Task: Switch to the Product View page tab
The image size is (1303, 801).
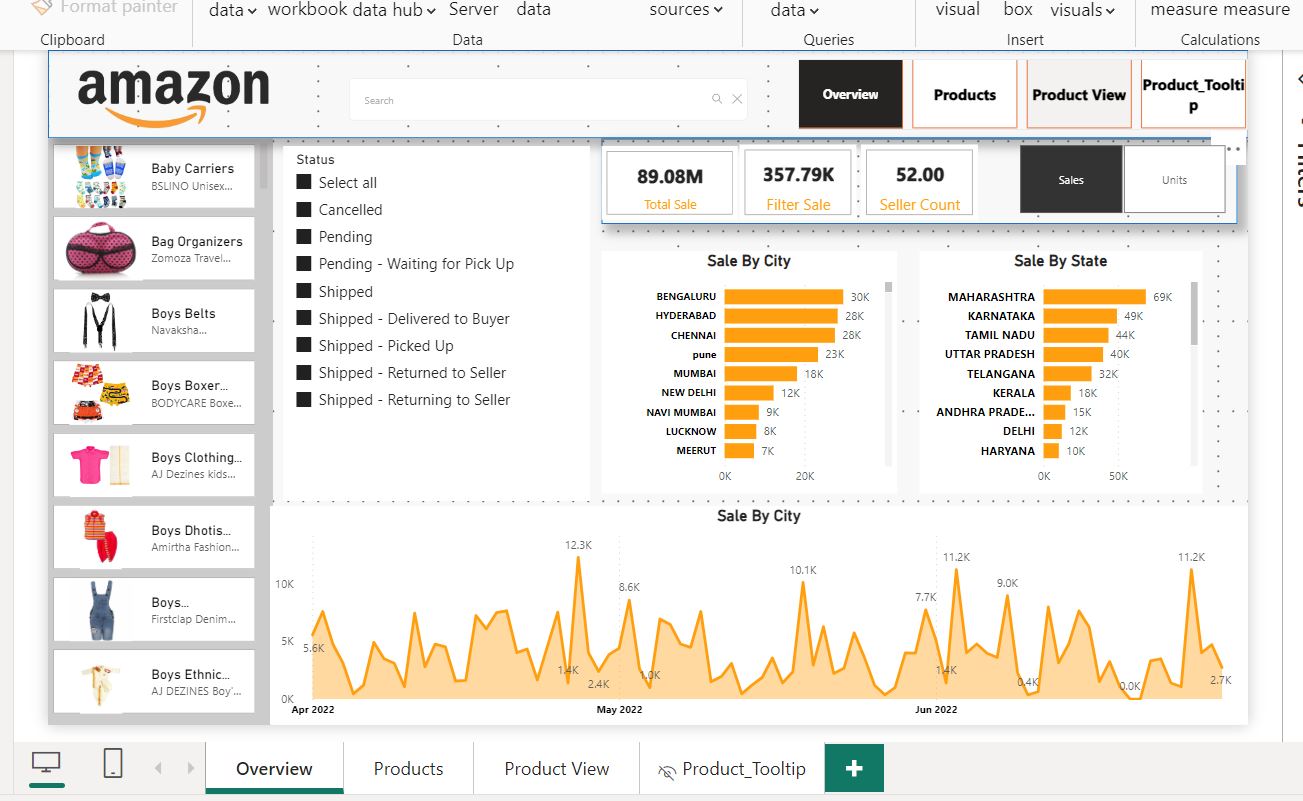Action: tap(556, 768)
